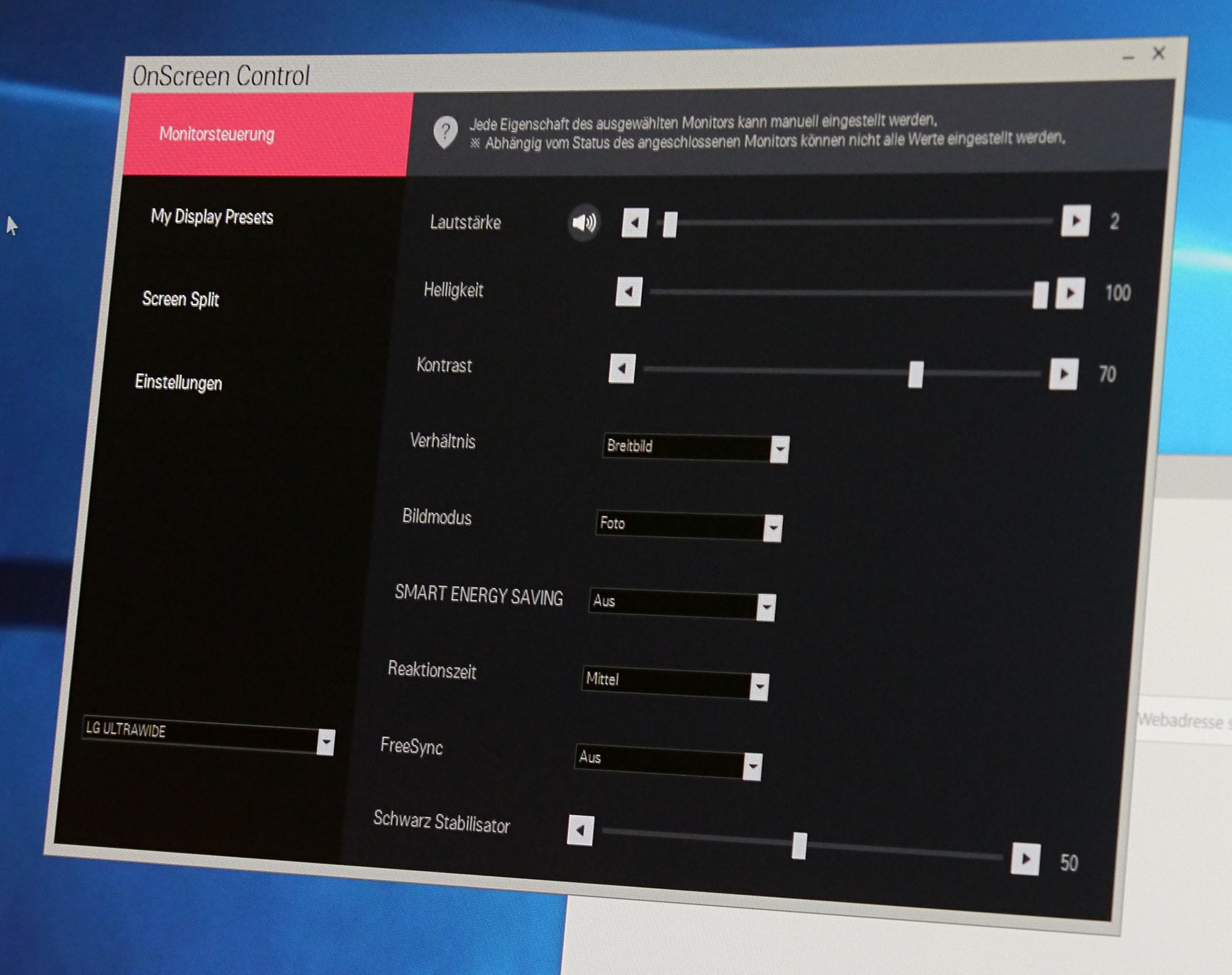Select the Monitorsteuerung tab

pyautogui.click(x=269, y=135)
